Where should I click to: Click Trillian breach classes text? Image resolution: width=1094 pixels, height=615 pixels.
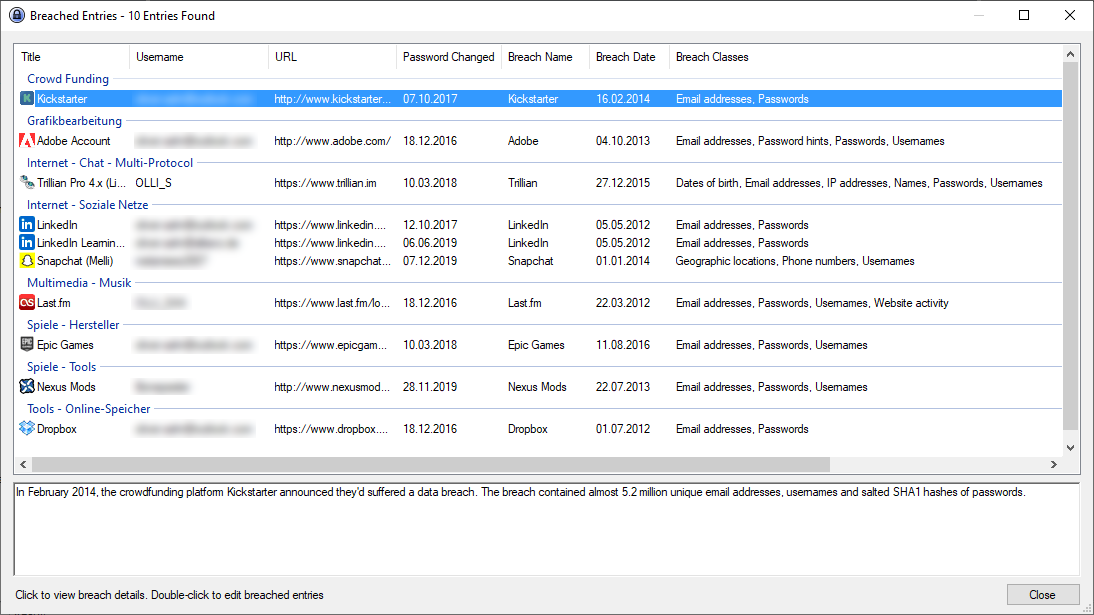click(x=859, y=183)
